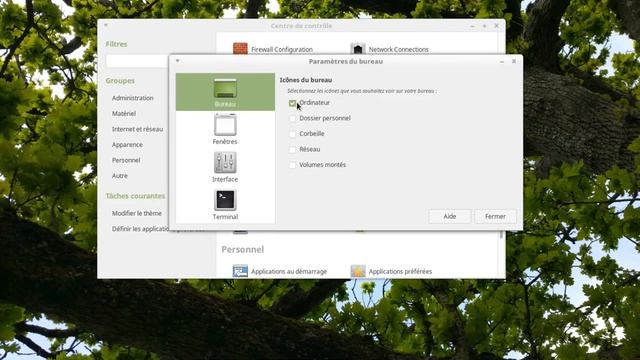The width and height of the screenshot is (640, 360).
Task: Minimize the Paramètres du bureau window
Action: (502, 61)
